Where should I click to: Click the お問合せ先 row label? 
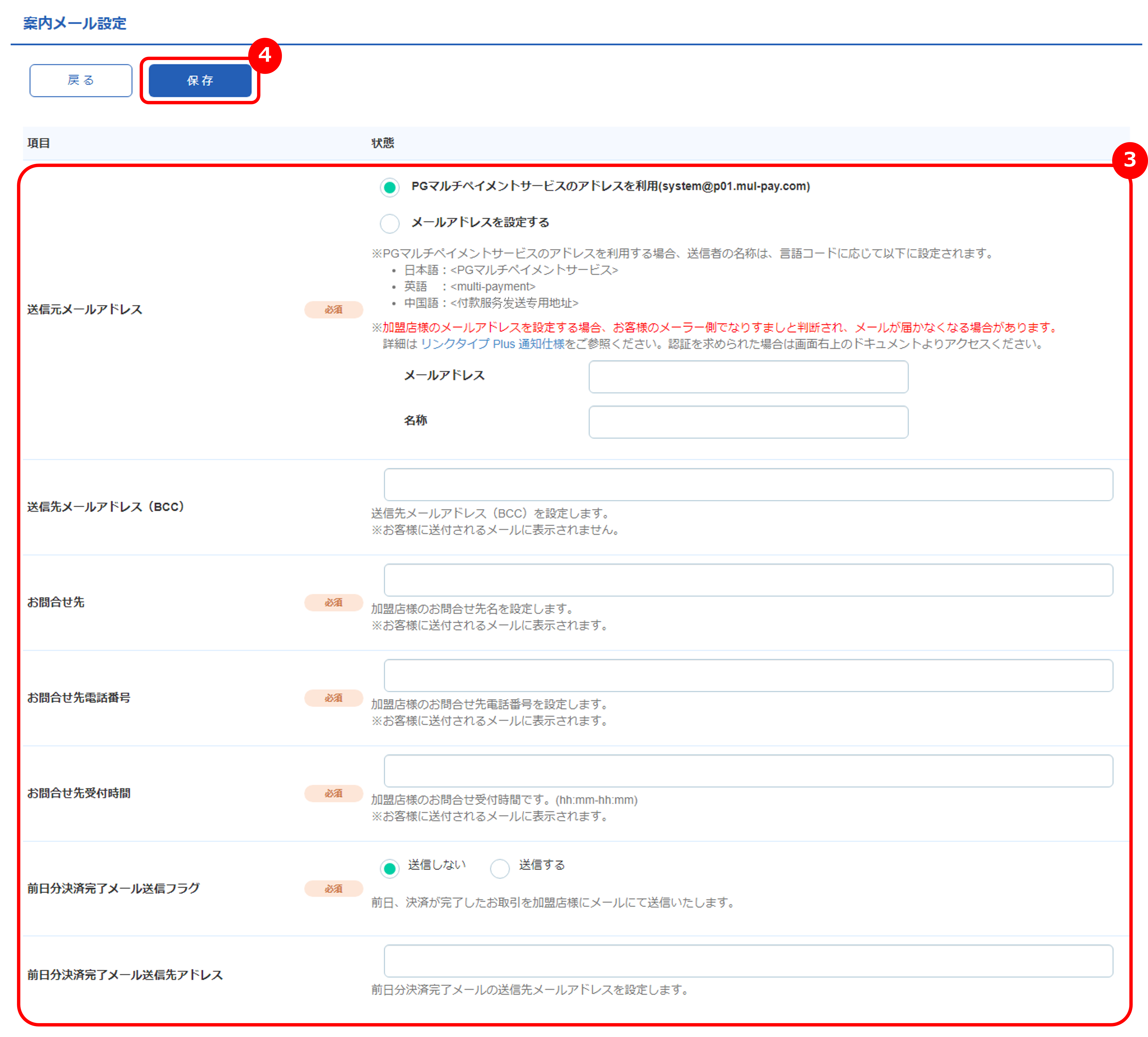56,602
